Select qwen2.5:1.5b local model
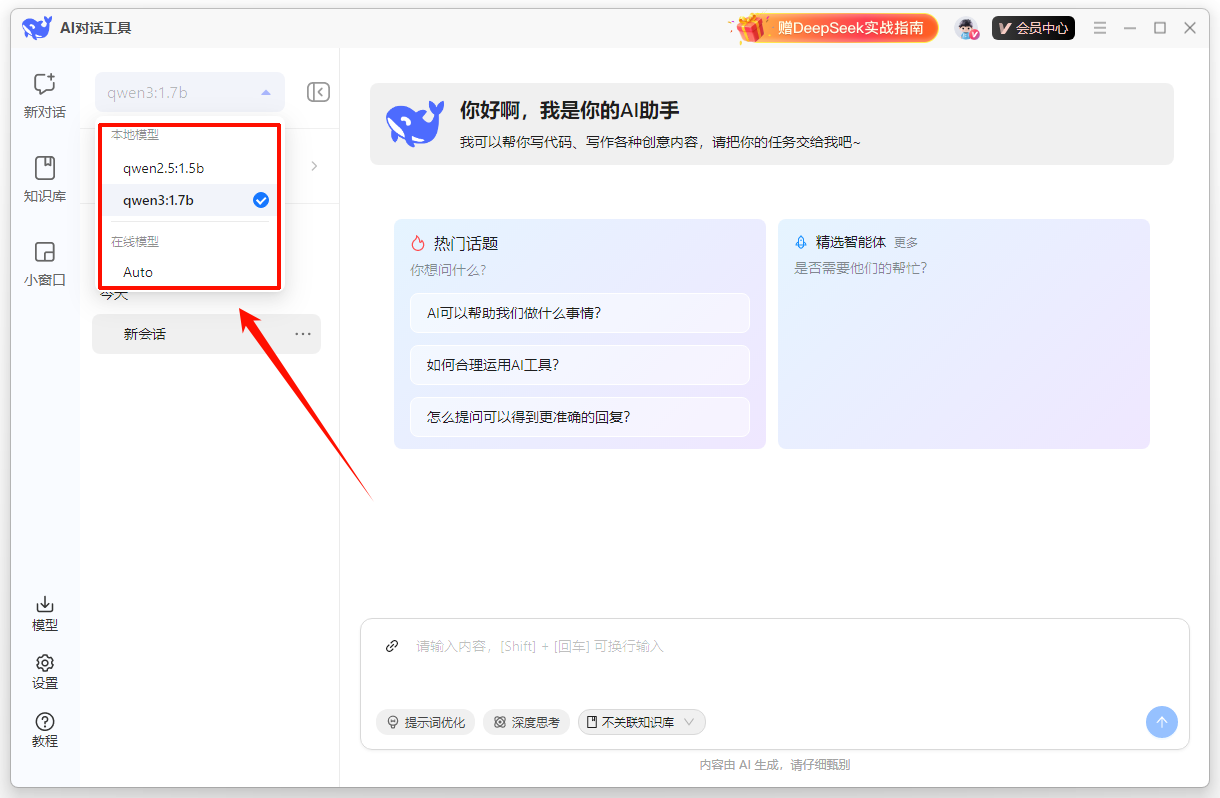The width and height of the screenshot is (1220, 798). pos(162,168)
